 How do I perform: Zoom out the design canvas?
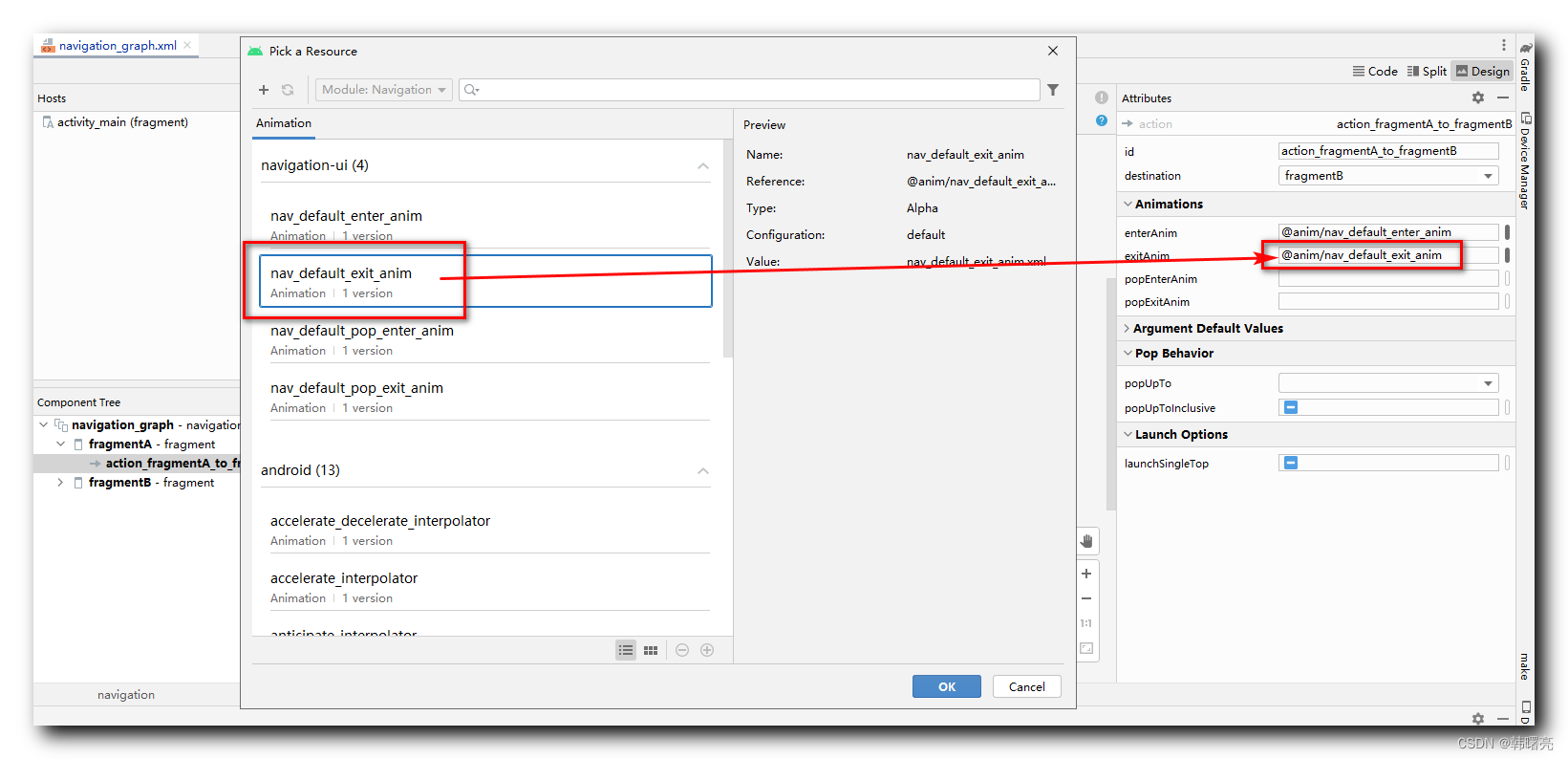point(1086,598)
